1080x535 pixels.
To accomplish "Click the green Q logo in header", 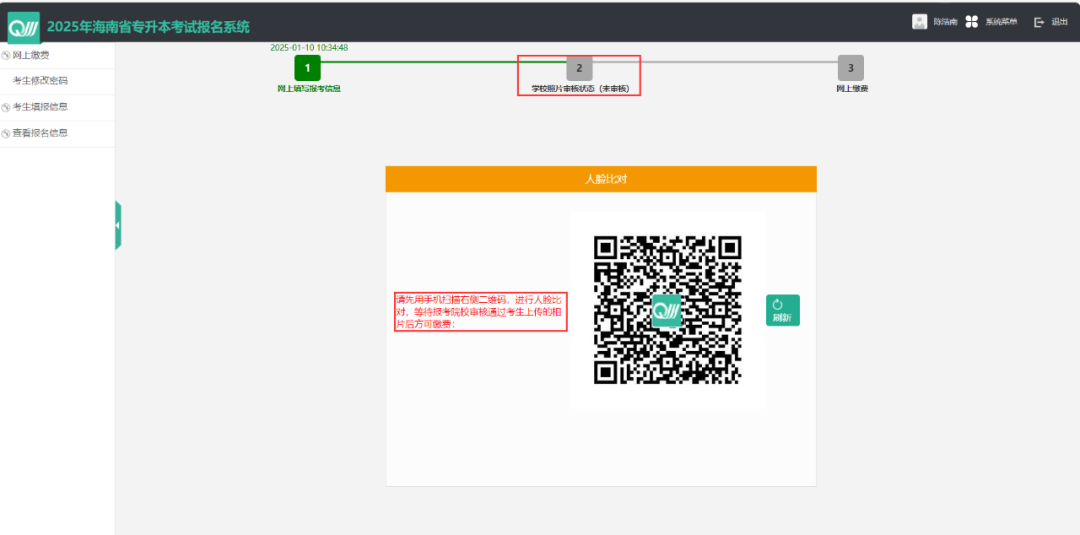I will tap(23, 28).
